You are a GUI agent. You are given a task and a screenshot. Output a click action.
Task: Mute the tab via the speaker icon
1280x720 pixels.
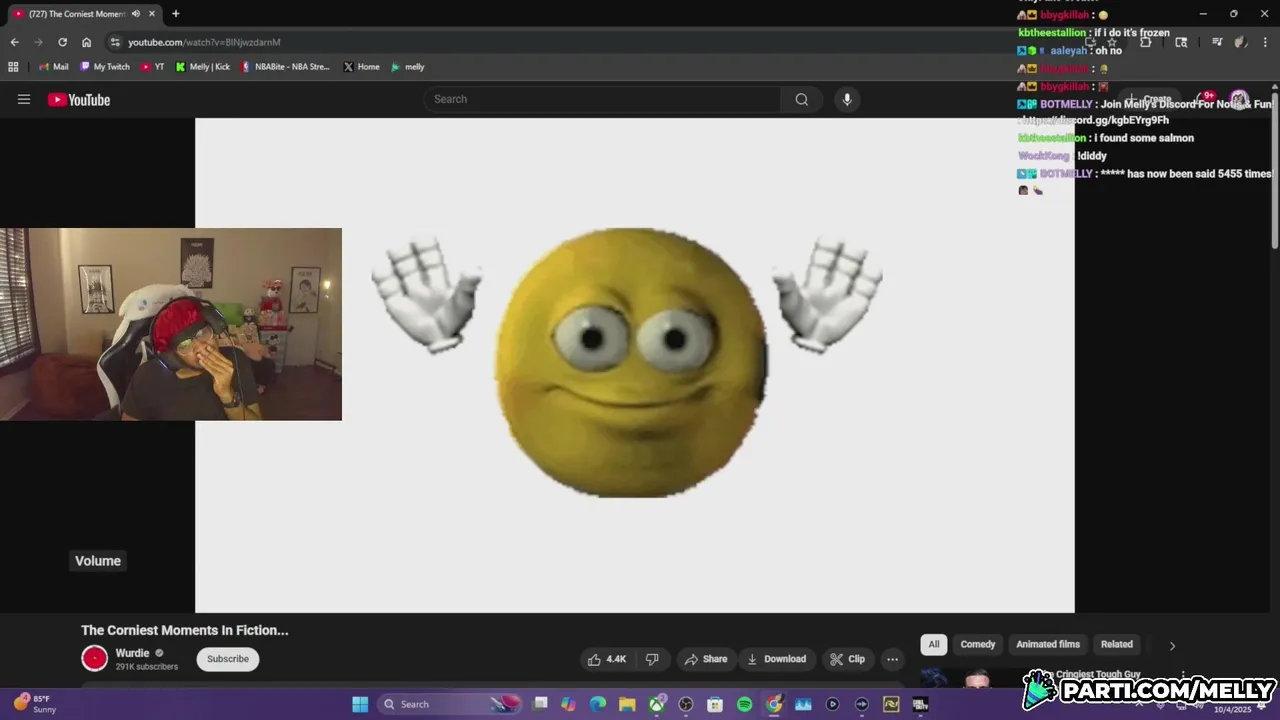point(136,14)
